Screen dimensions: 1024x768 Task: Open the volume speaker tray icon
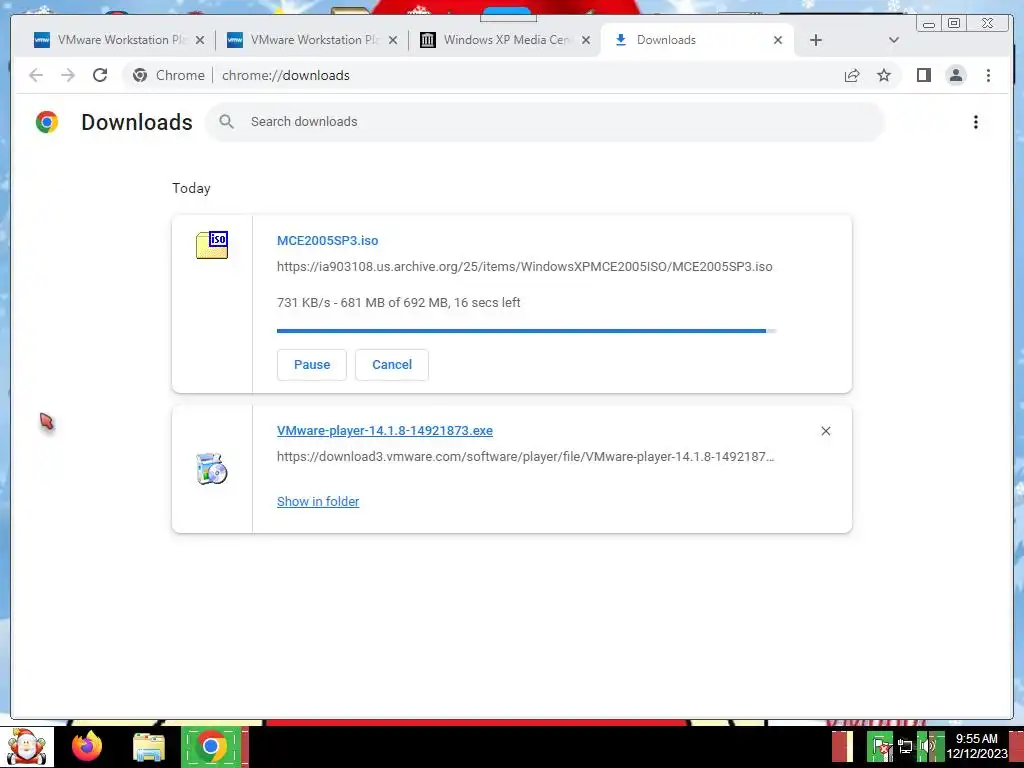(929, 746)
